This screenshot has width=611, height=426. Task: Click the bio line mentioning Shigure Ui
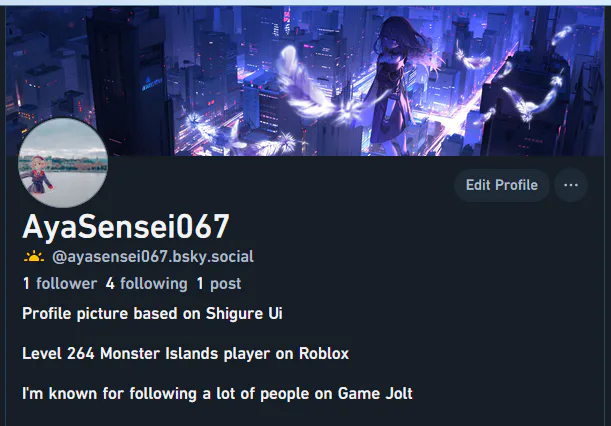click(x=152, y=314)
